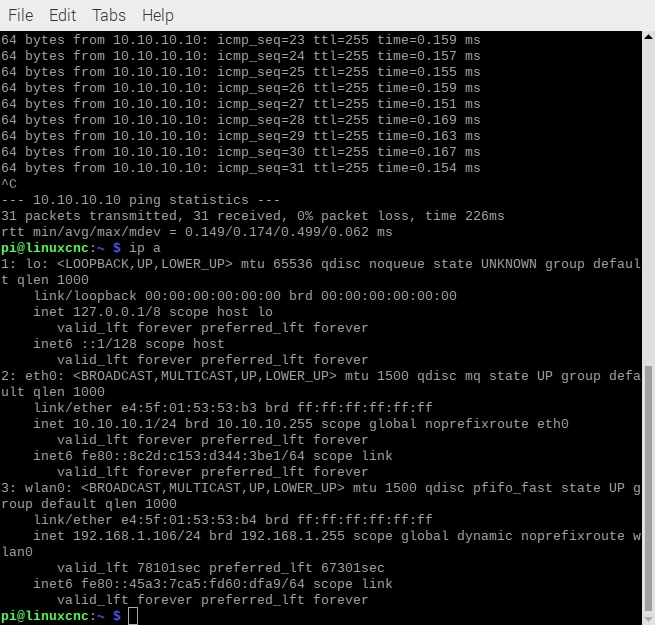The image size is (655, 625).
Task: Click the icmp_seq=25 time=0.155 line
Action: point(241,72)
